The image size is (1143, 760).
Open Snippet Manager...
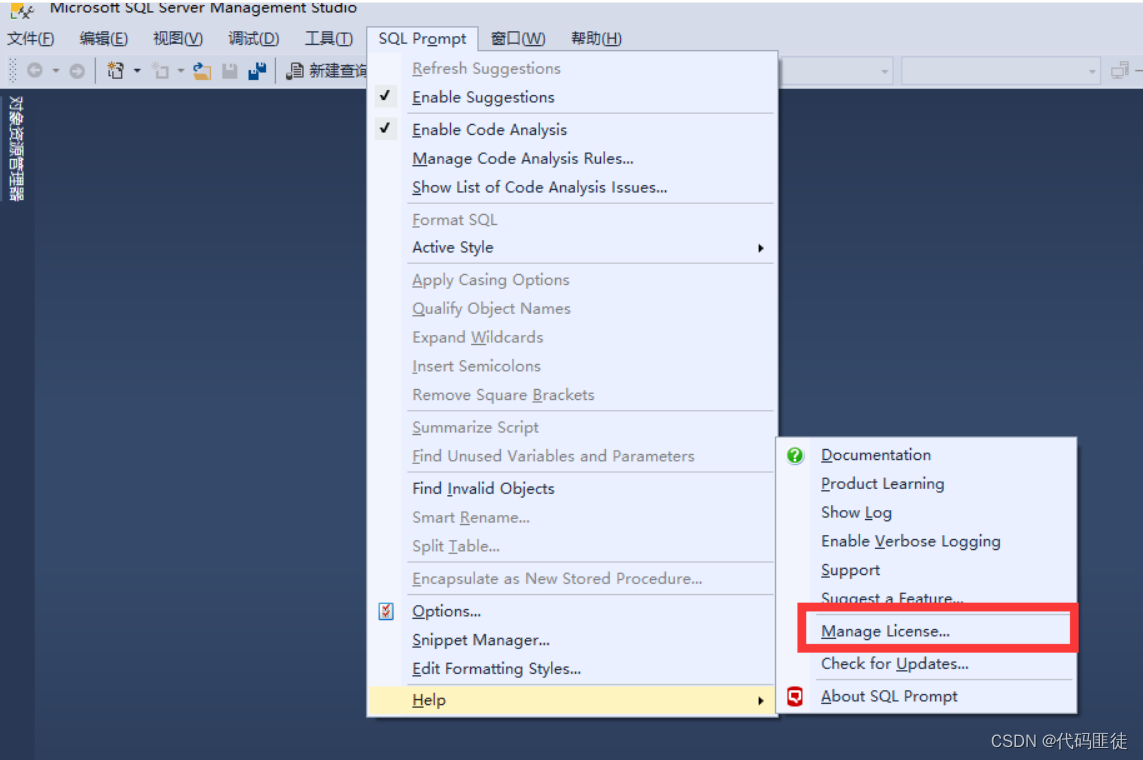(x=480, y=640)
